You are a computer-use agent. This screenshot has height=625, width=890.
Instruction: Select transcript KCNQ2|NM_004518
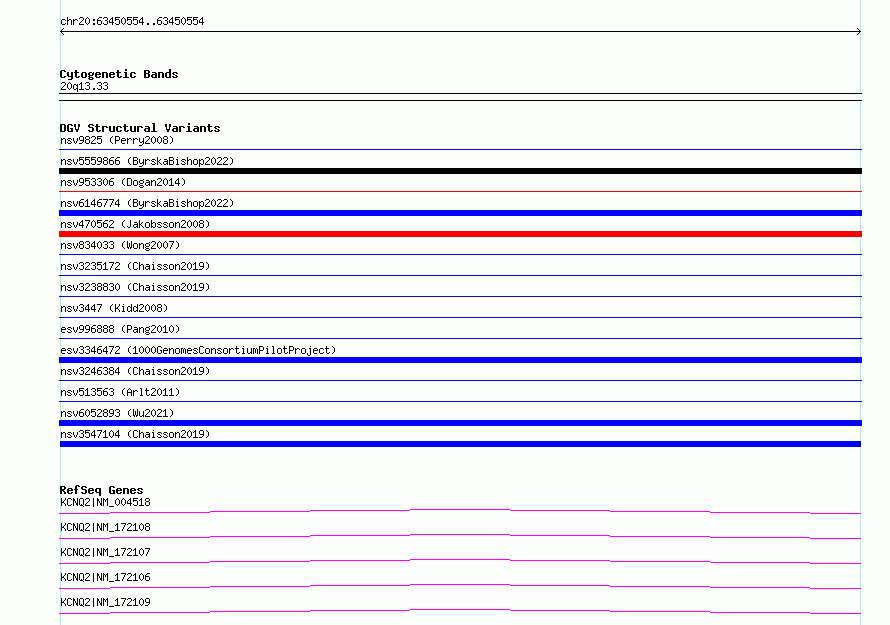pos(105,502)
